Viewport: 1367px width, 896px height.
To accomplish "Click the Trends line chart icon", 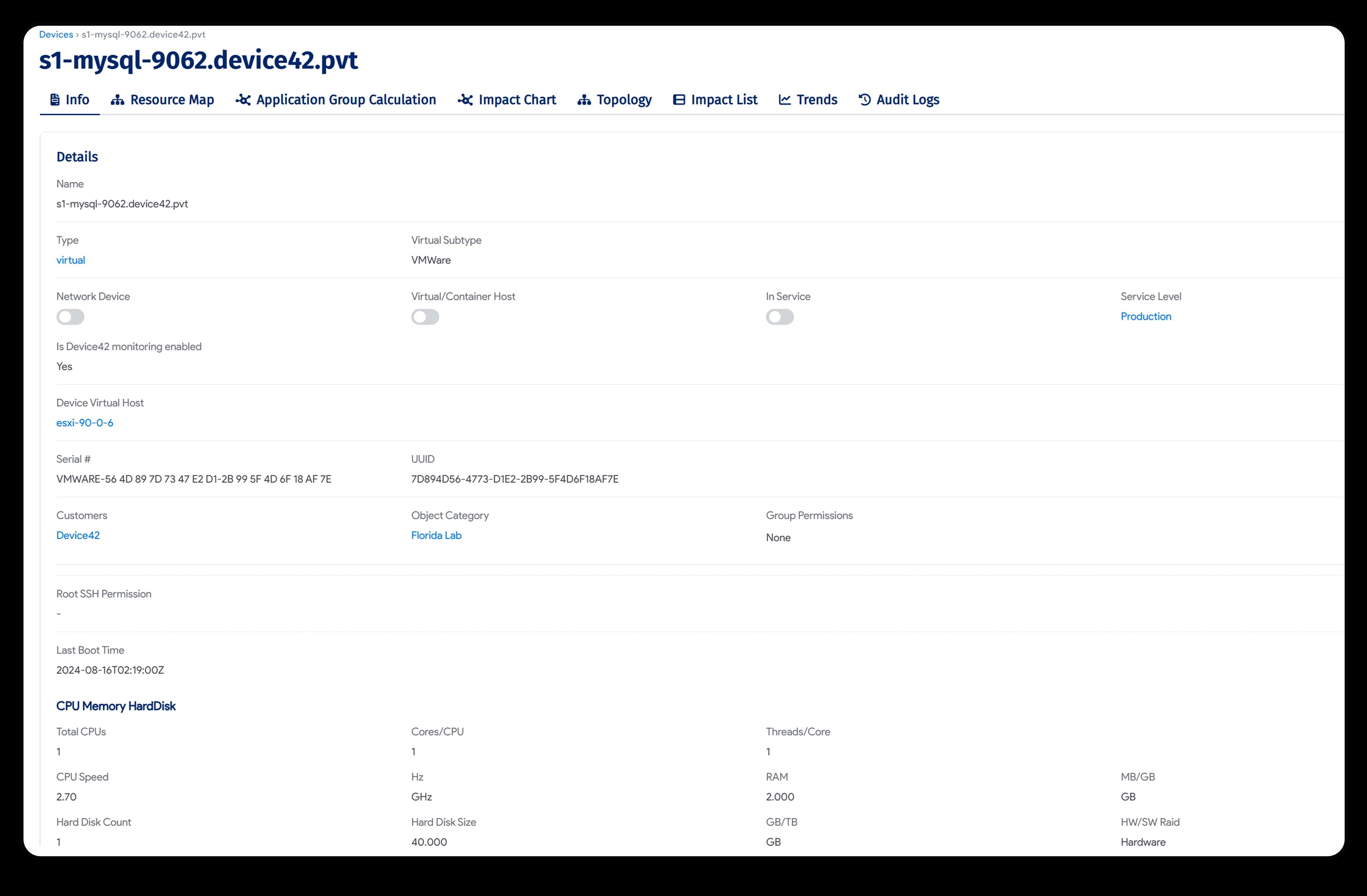I will pyautogui.click(x=785, y=100).
